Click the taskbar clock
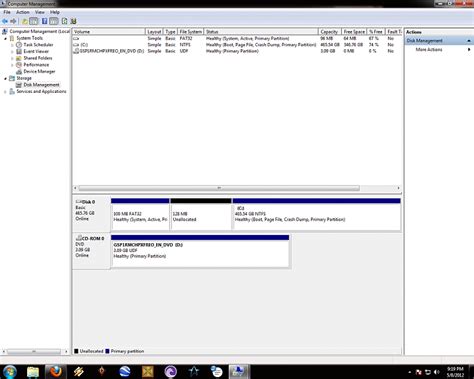This screenshot has height=379, width=474. click(455, 372)
